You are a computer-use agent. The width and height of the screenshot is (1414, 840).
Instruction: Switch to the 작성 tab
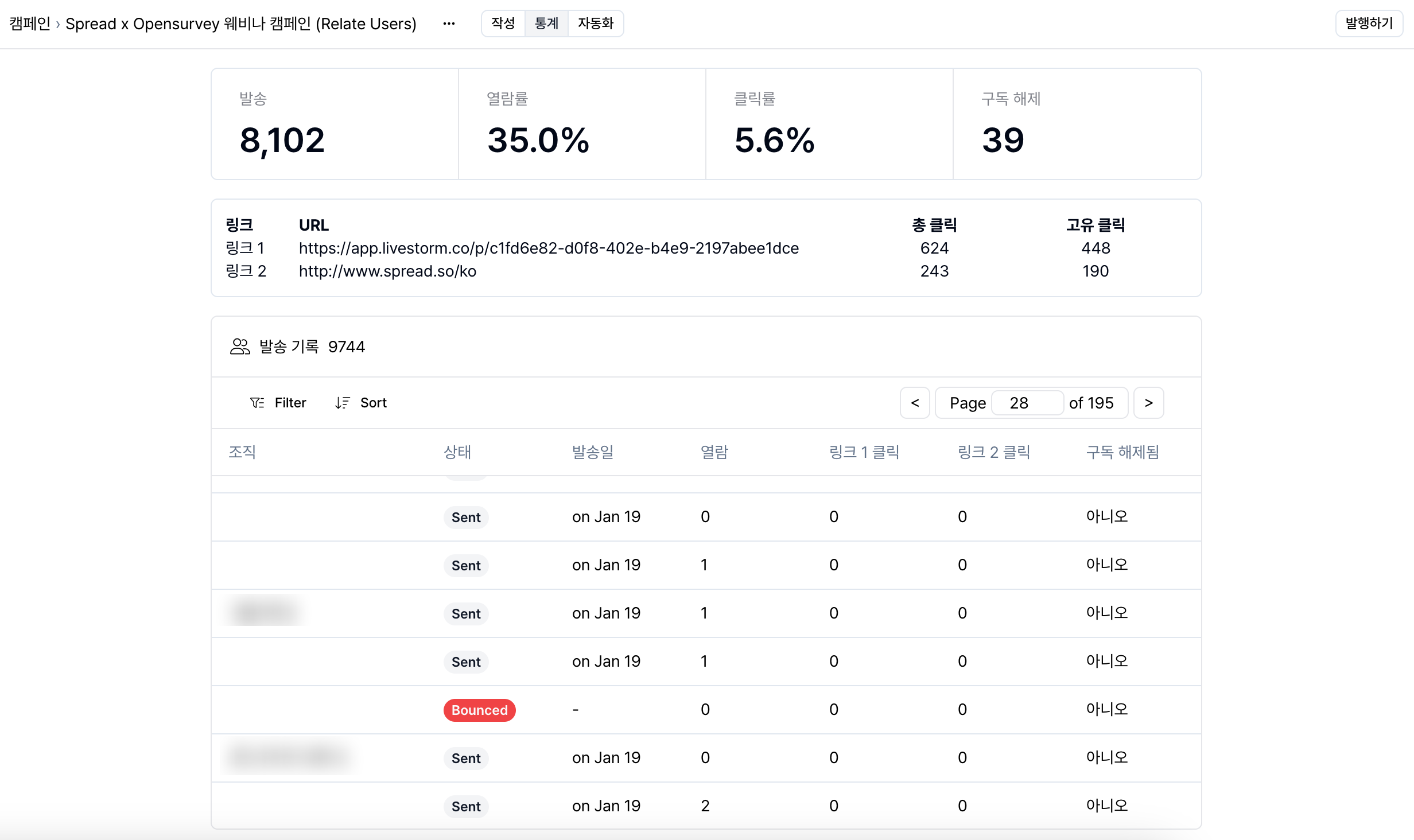coord(503,24)
